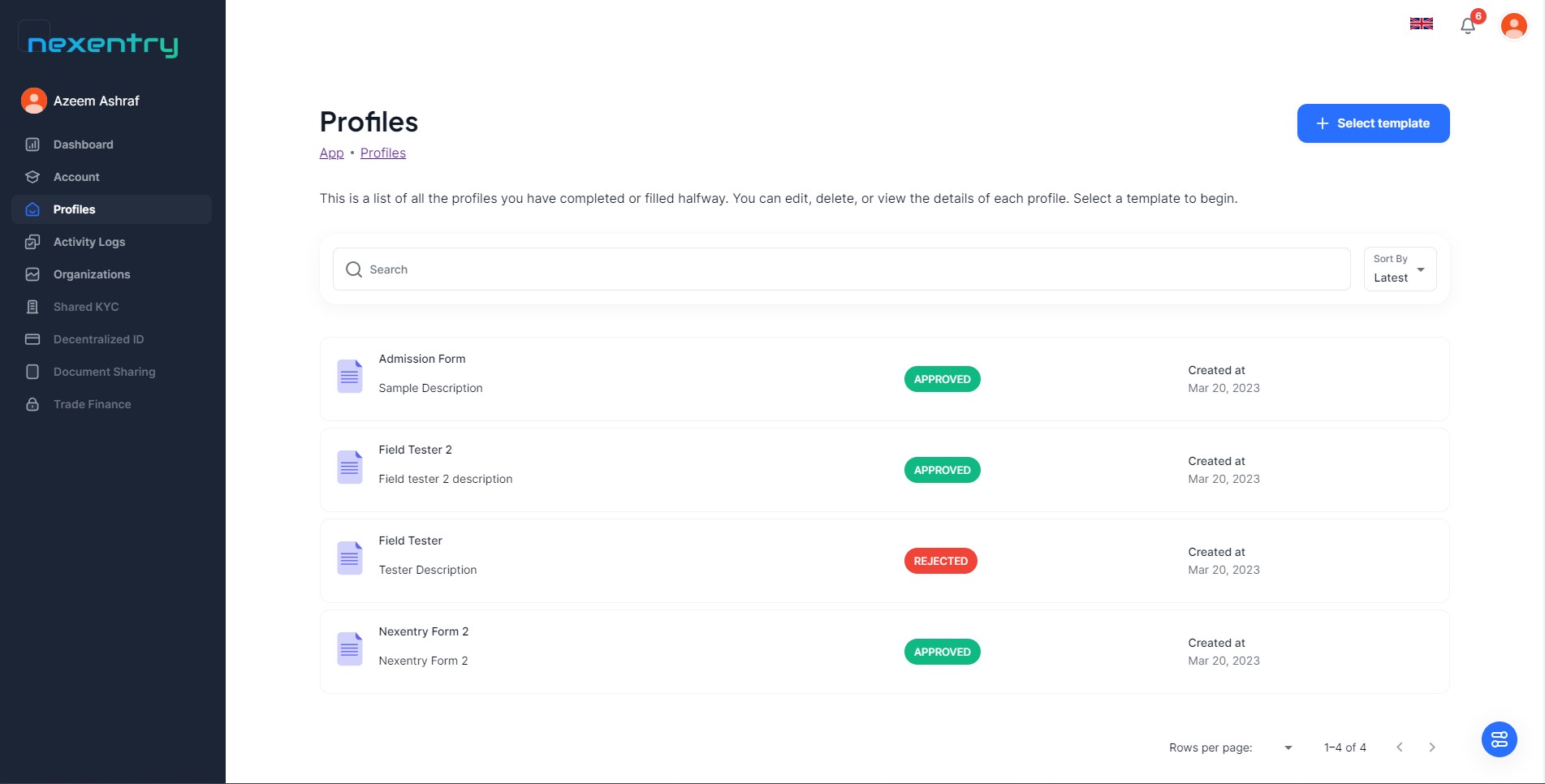Open Shared KYC in the sidebar
The width and height of the screenshot is (1545, 784).
tap(86, 307)
